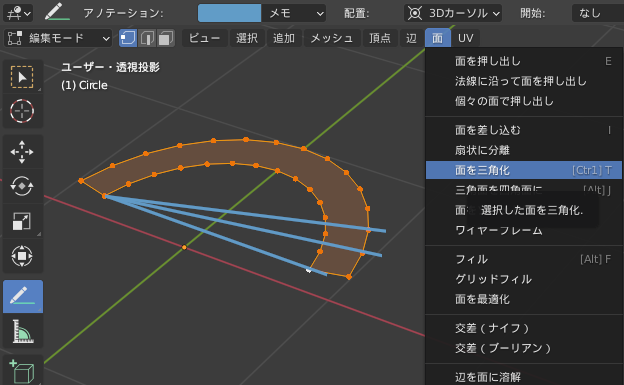Choose 交差（ブーリアン）menu entry

pyautogui.click(x=524, y=348)
